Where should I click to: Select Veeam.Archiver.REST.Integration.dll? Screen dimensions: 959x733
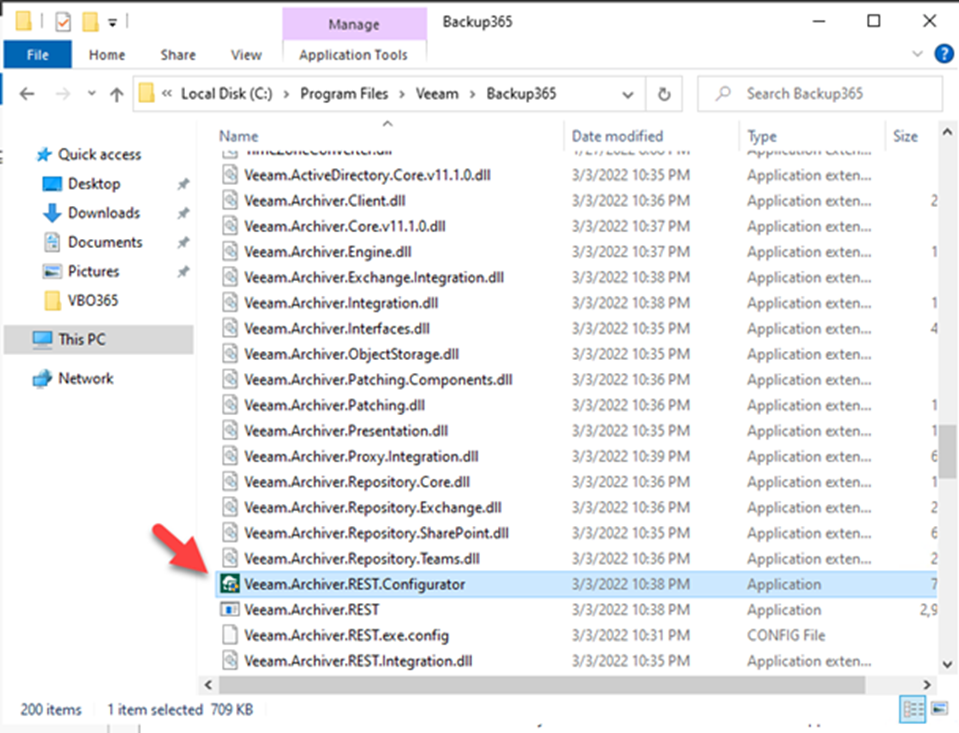point(358,661)
